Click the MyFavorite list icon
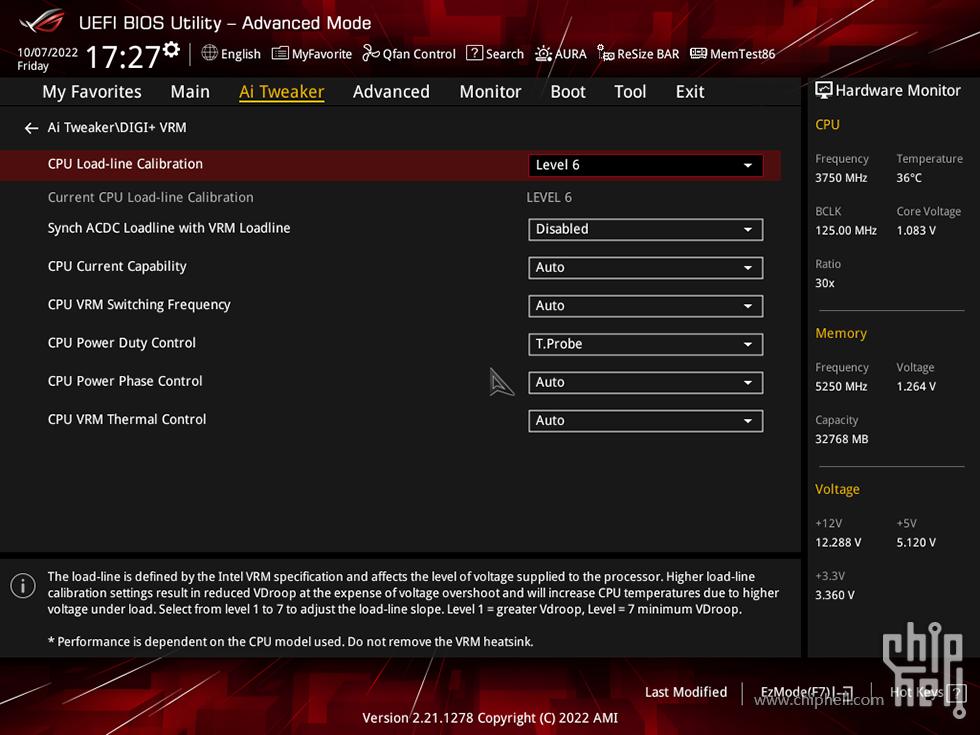Screen dimensions: 980x735 [x=280, y=53]
